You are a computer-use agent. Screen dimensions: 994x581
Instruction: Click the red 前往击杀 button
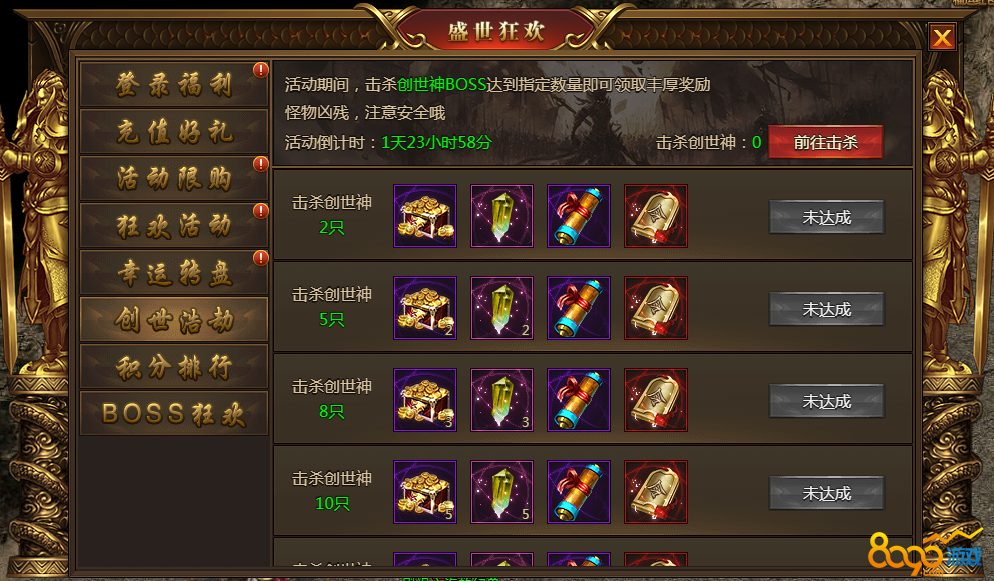[825, 142]
